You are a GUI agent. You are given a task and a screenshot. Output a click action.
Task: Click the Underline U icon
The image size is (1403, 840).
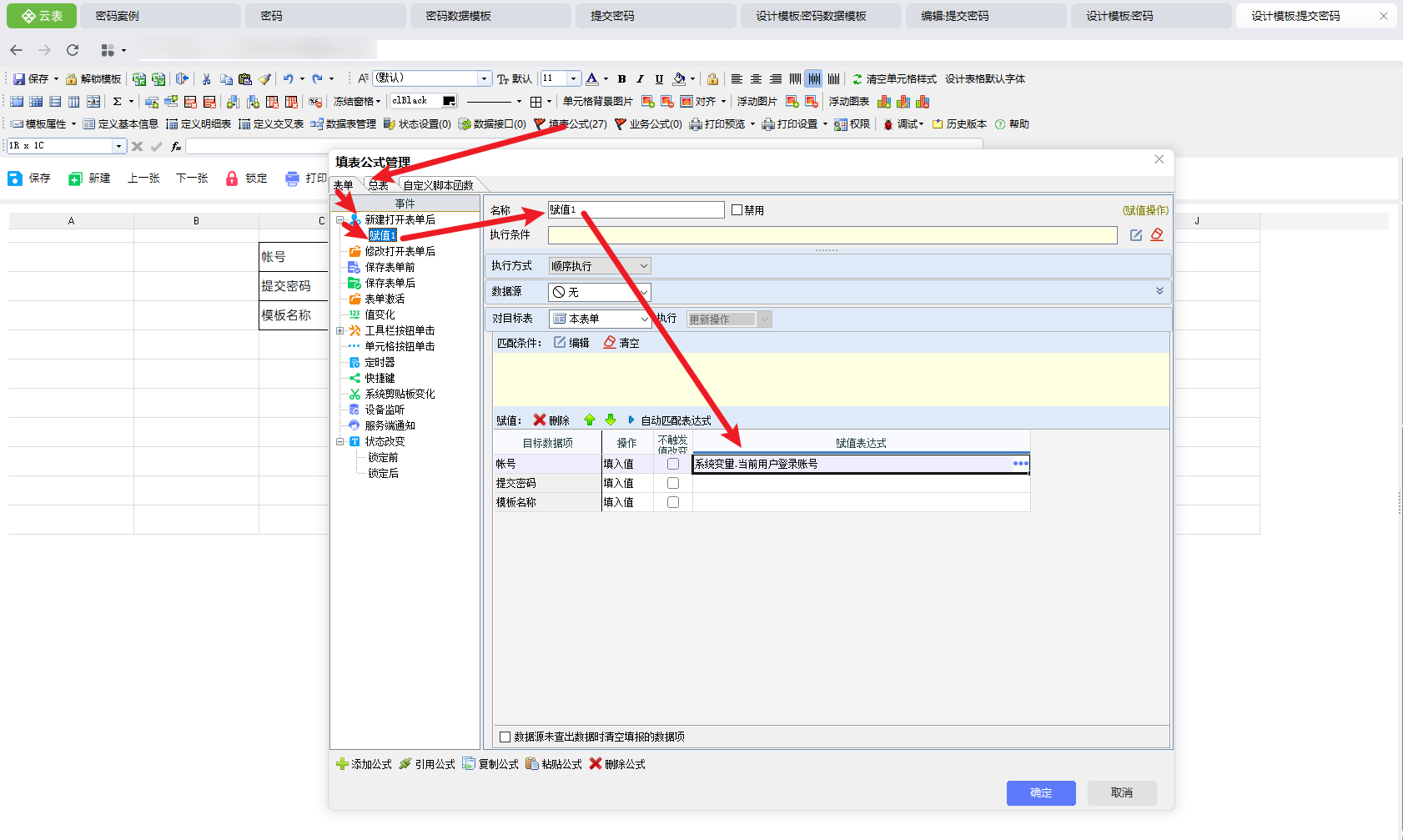[659, 79]
